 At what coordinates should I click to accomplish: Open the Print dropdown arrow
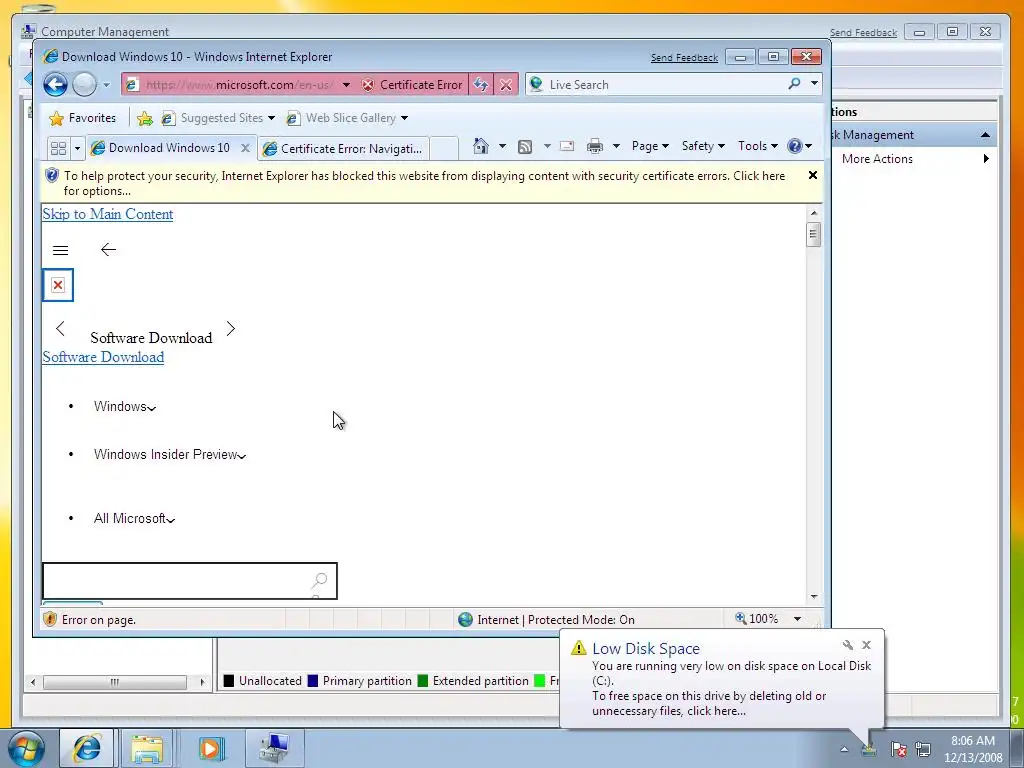tap(616, 146)
